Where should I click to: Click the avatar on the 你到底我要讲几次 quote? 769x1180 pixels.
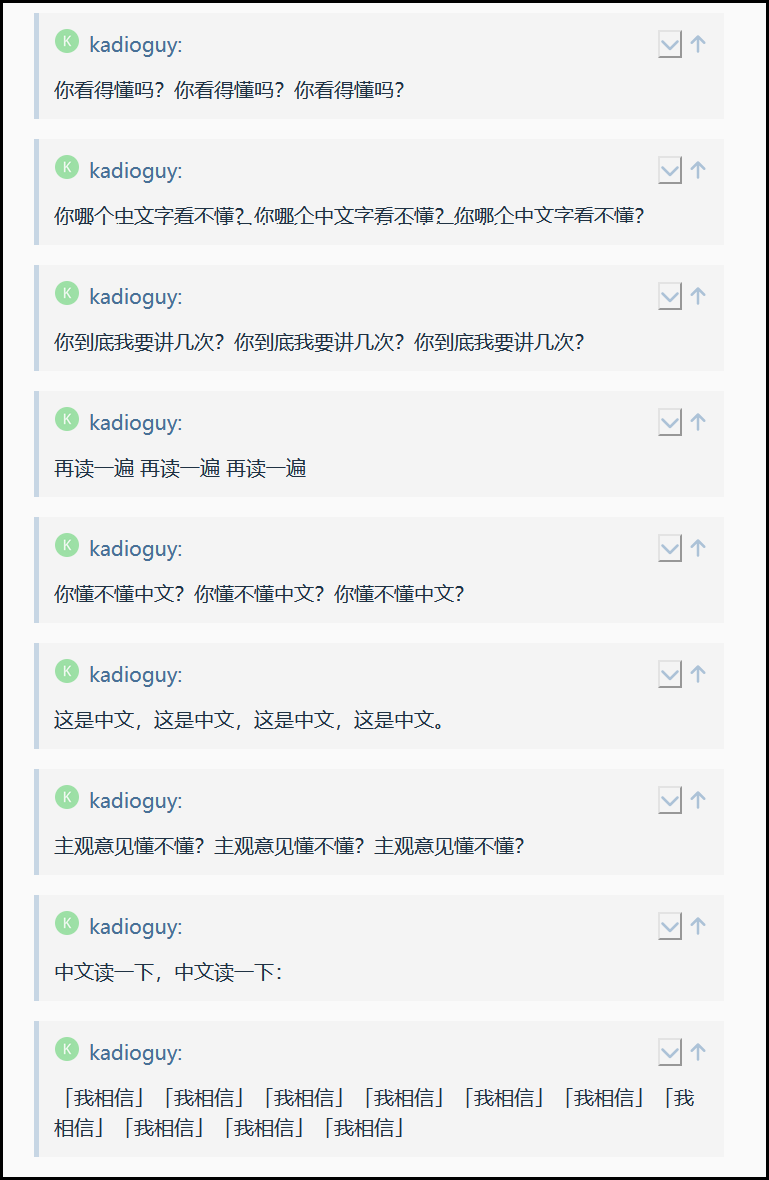pos(67,293)
